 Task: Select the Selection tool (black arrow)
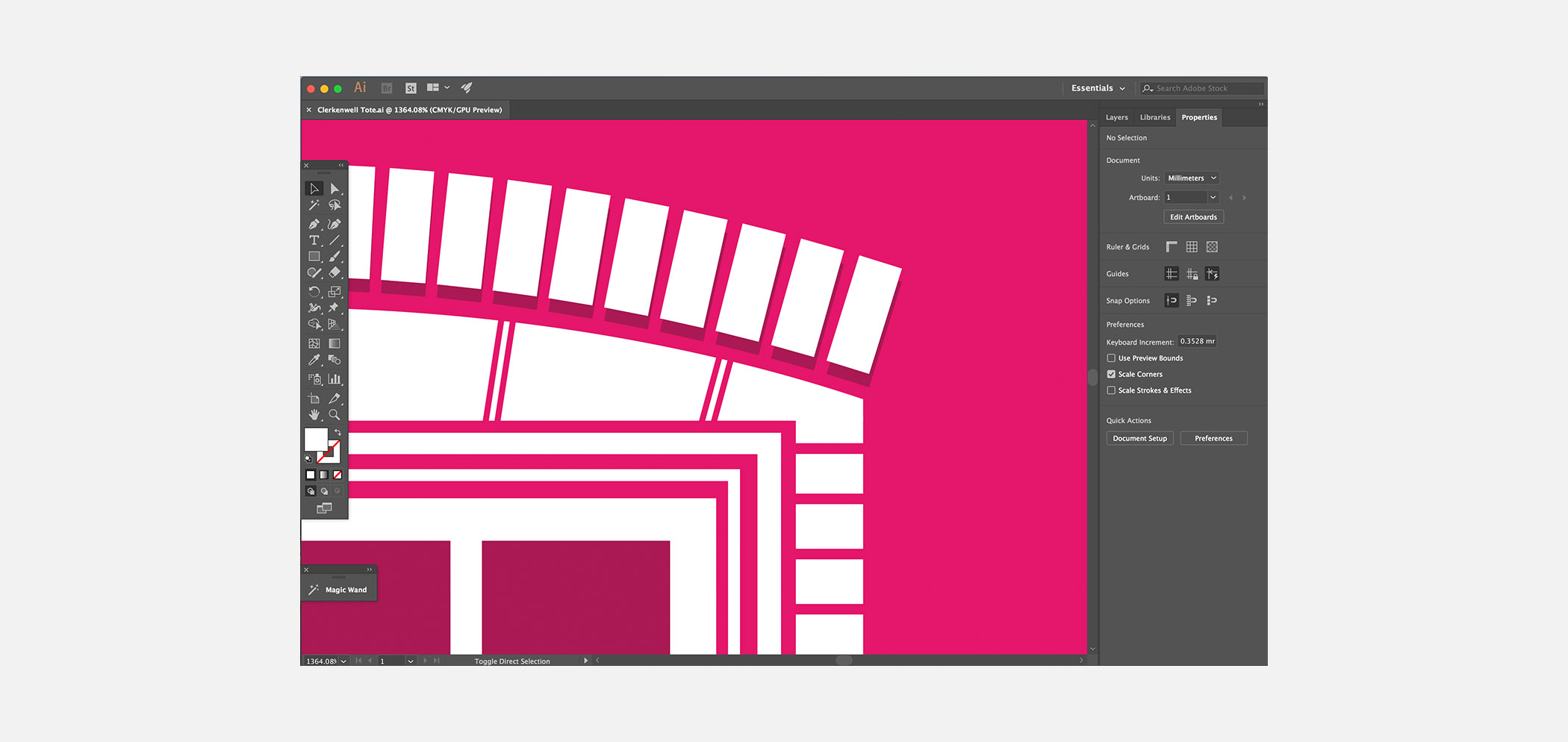[x=314, y=189]
